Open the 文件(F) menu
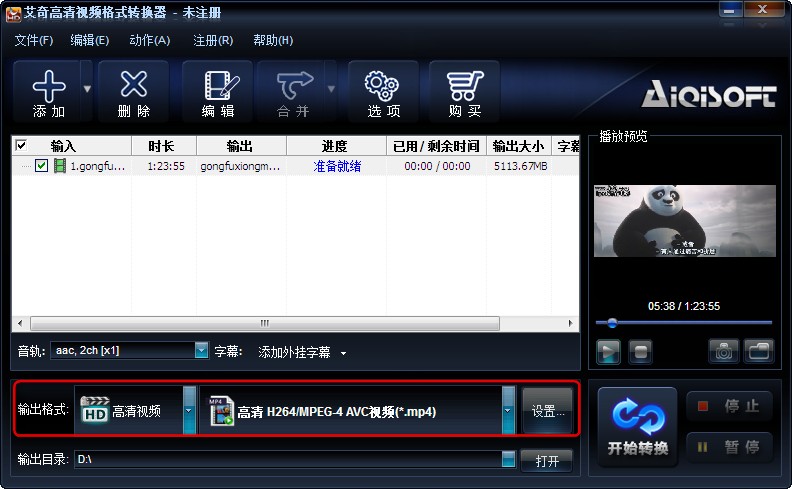The height and width of the screenshot is (489, 792). coord(33,40)
